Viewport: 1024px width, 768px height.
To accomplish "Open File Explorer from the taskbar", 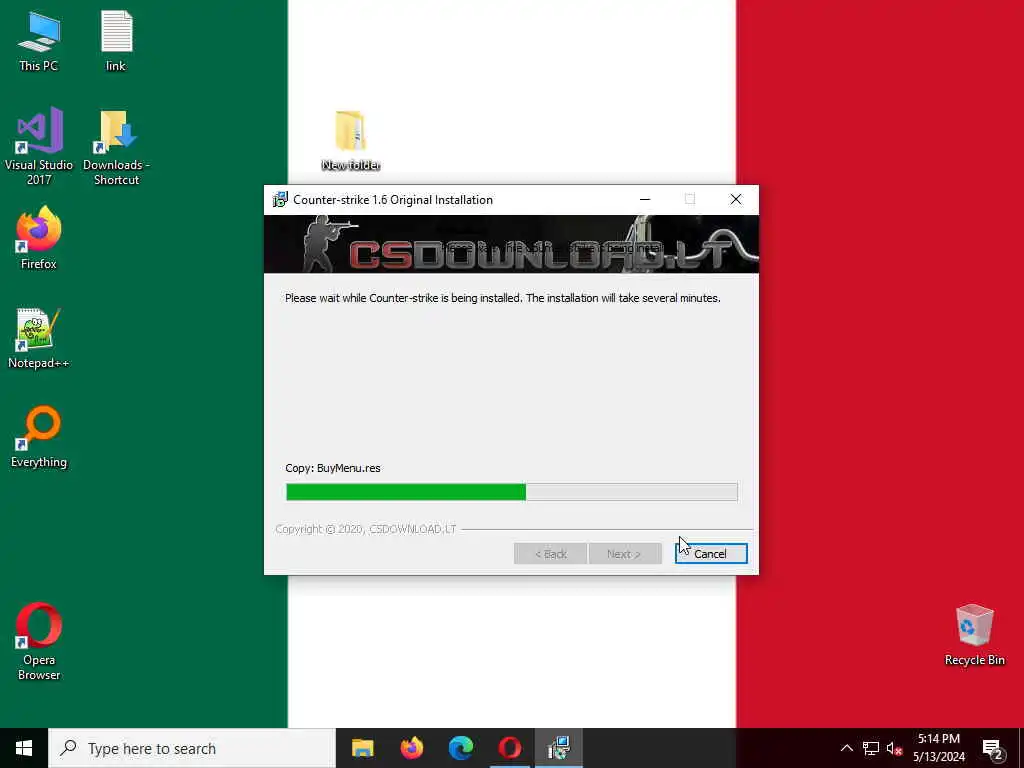I will [x=362, y=748].
